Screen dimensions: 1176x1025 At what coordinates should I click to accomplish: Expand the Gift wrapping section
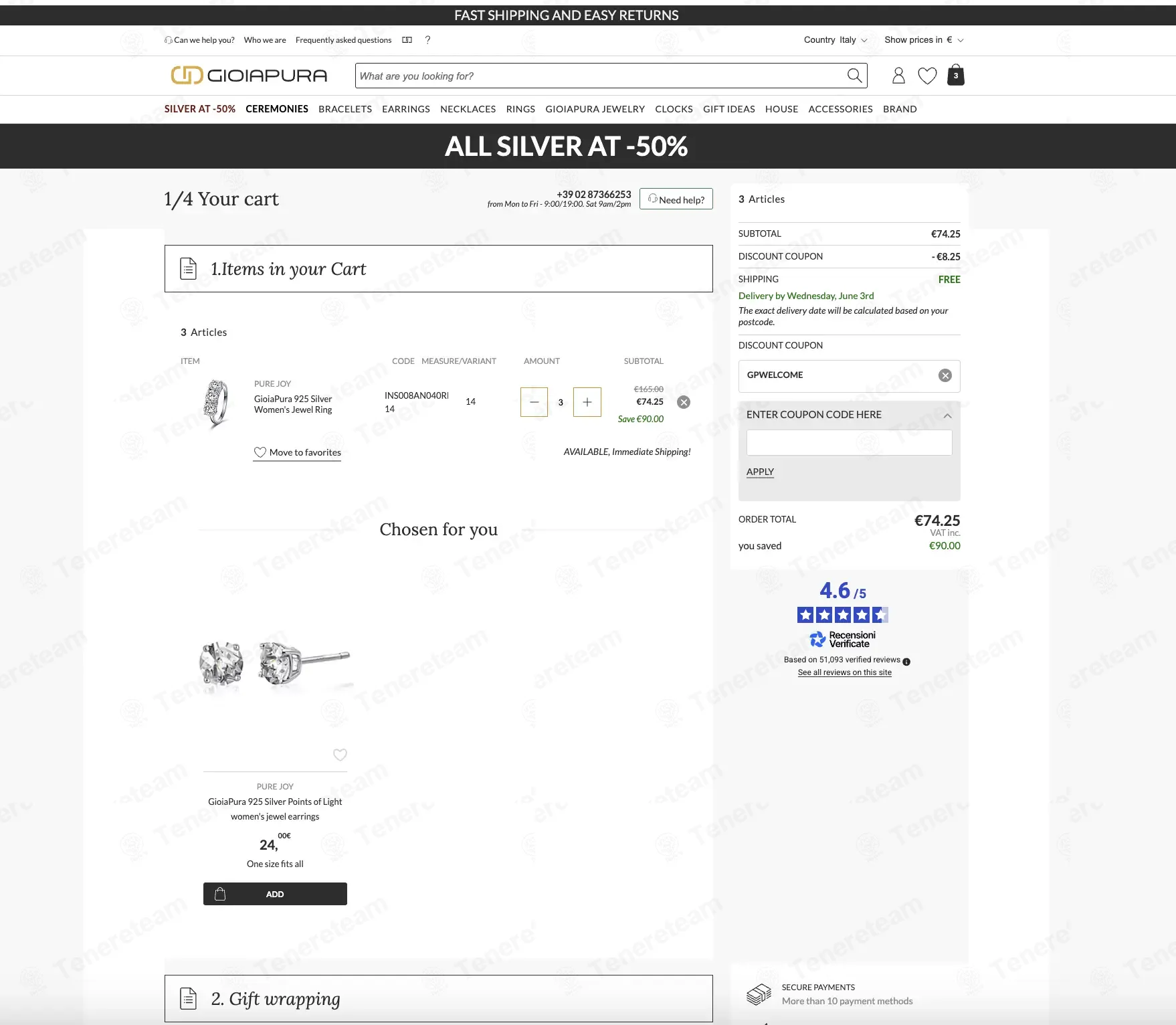[439, 998]
